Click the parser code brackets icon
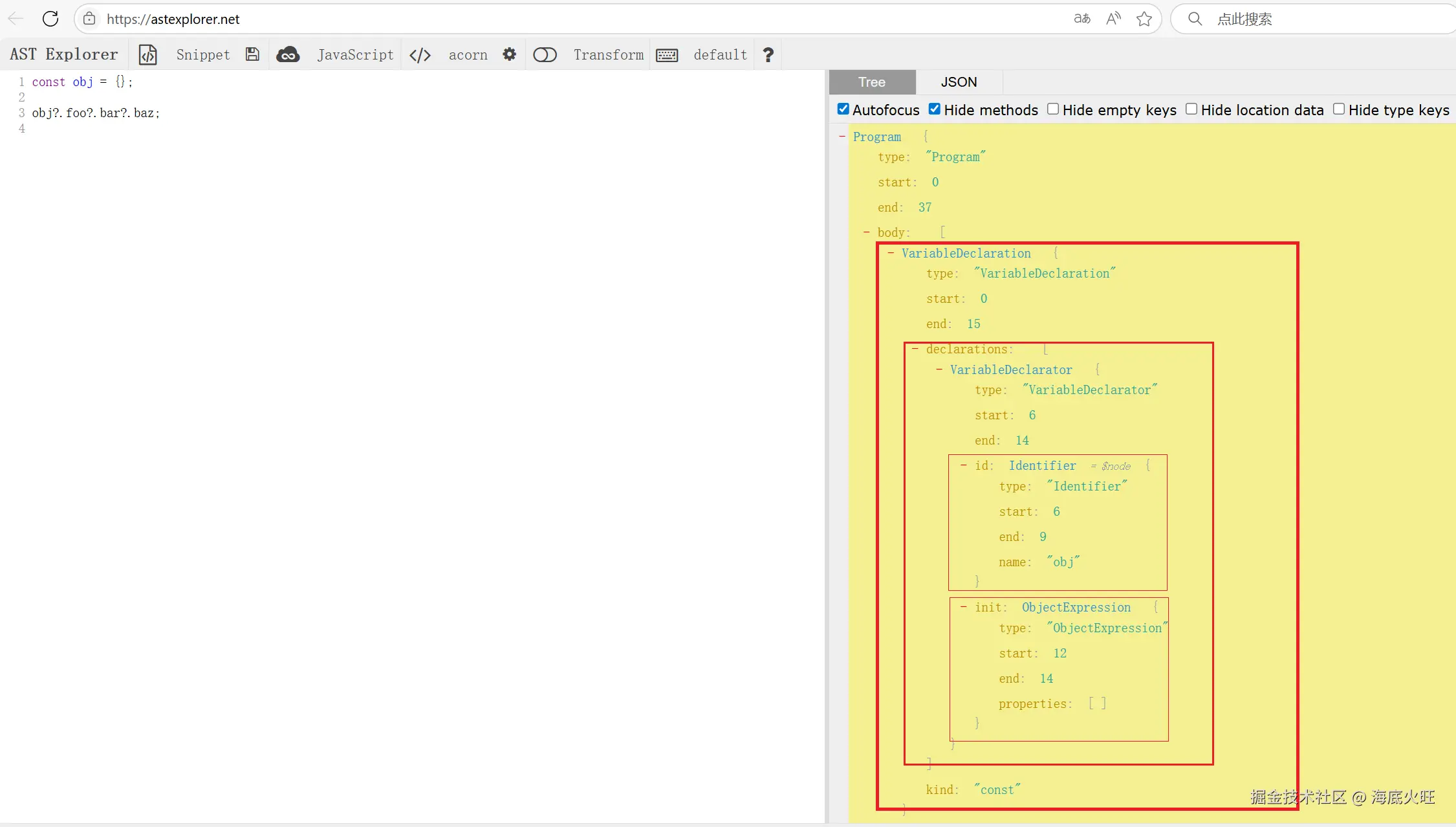1456x827 pixels. (420, 55)
